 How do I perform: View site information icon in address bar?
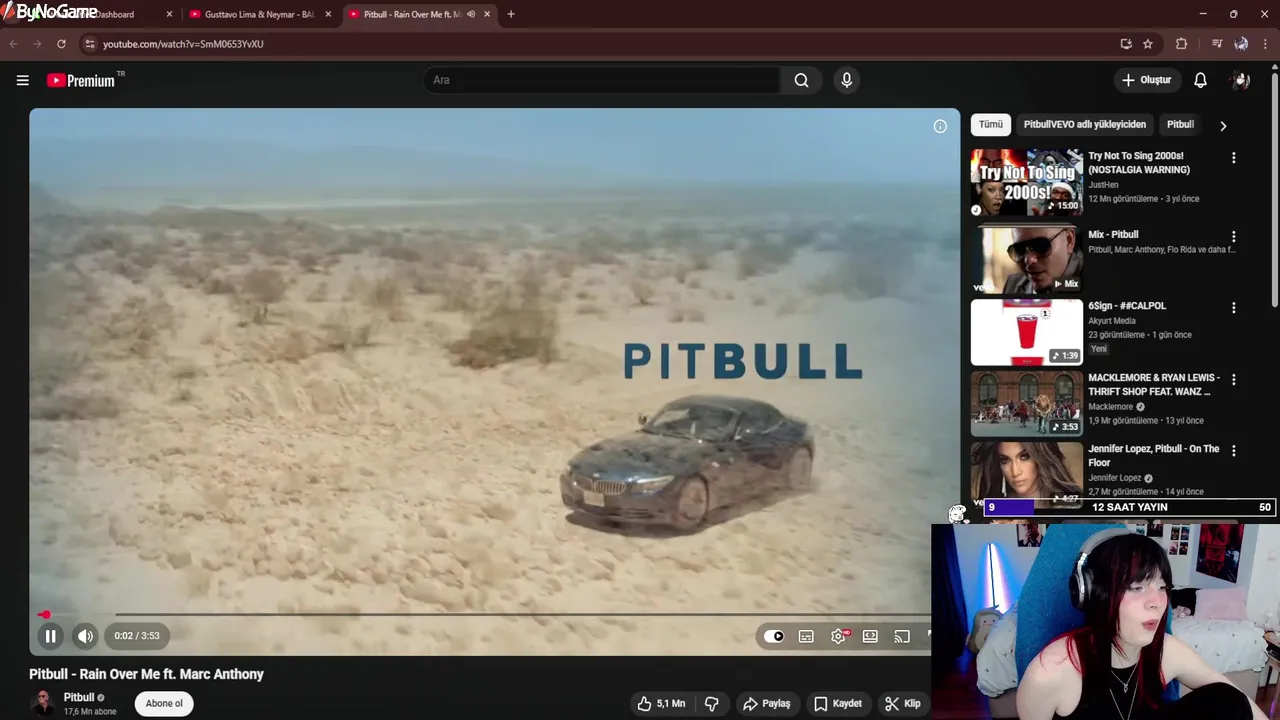pos(89,44)
